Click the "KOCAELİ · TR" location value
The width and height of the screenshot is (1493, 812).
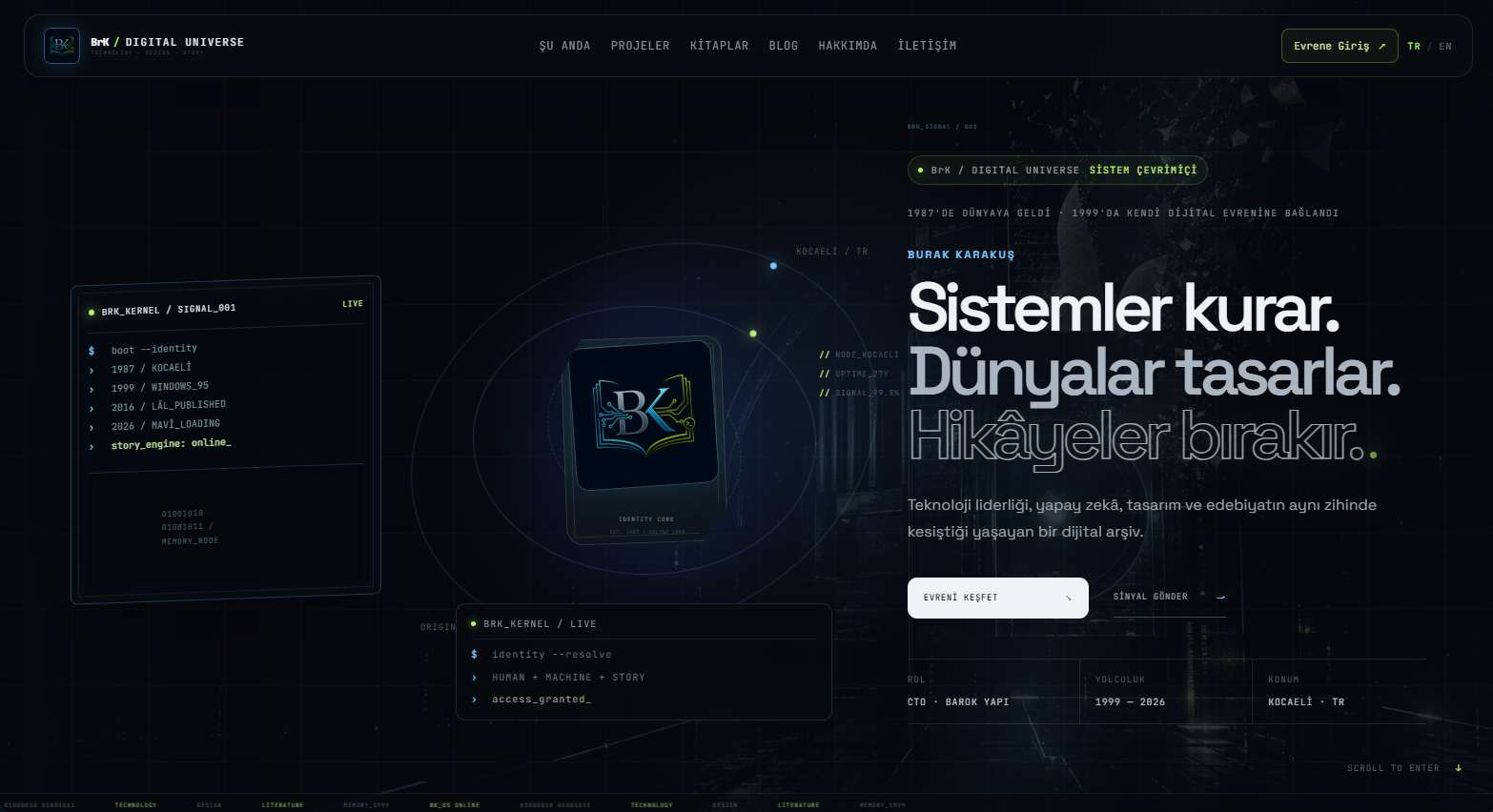[x=1306, y=701]
